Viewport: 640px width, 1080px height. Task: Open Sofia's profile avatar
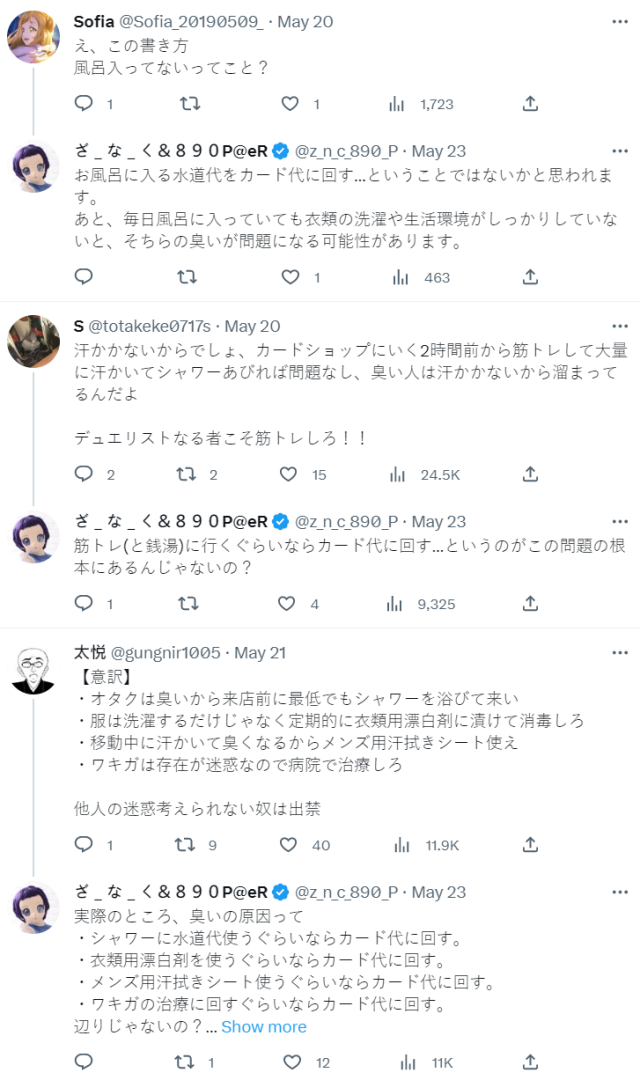tap(32, 37)
